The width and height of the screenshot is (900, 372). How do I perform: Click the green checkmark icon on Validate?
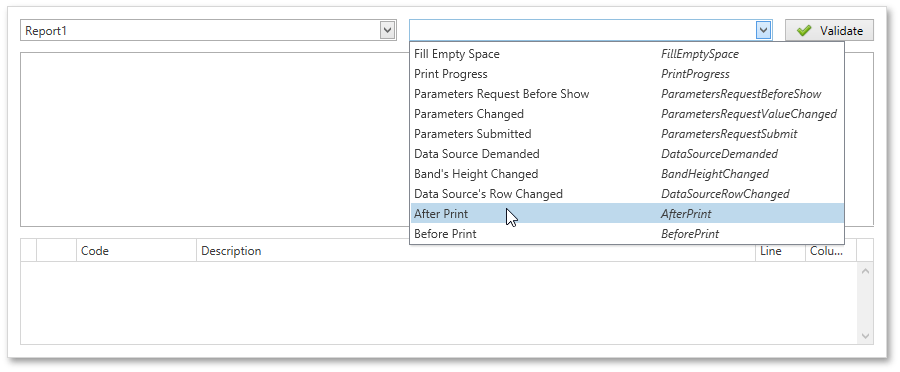tap(804, 31)
